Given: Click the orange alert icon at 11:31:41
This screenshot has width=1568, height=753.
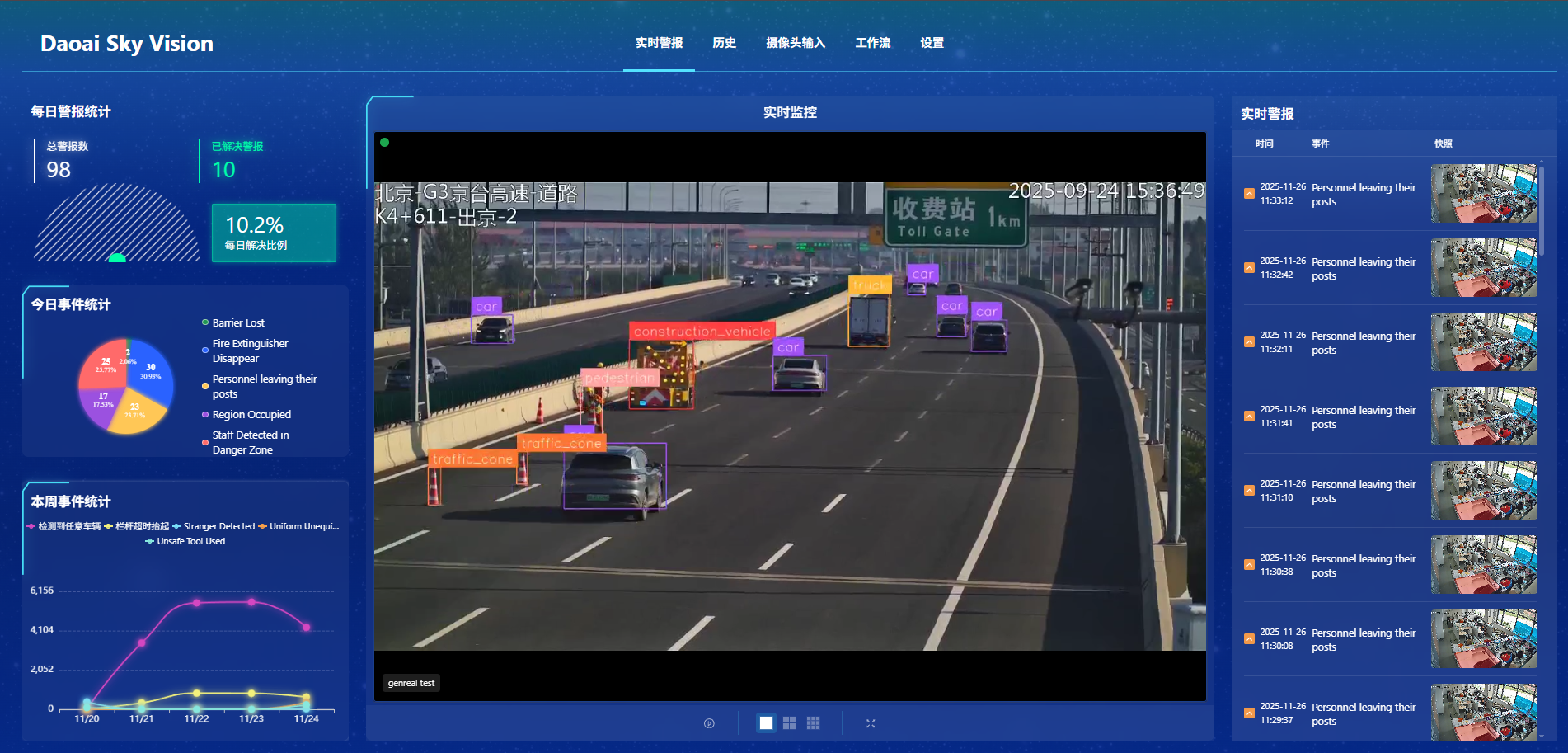Looking at the screenshot, I should click(1249, 417).
